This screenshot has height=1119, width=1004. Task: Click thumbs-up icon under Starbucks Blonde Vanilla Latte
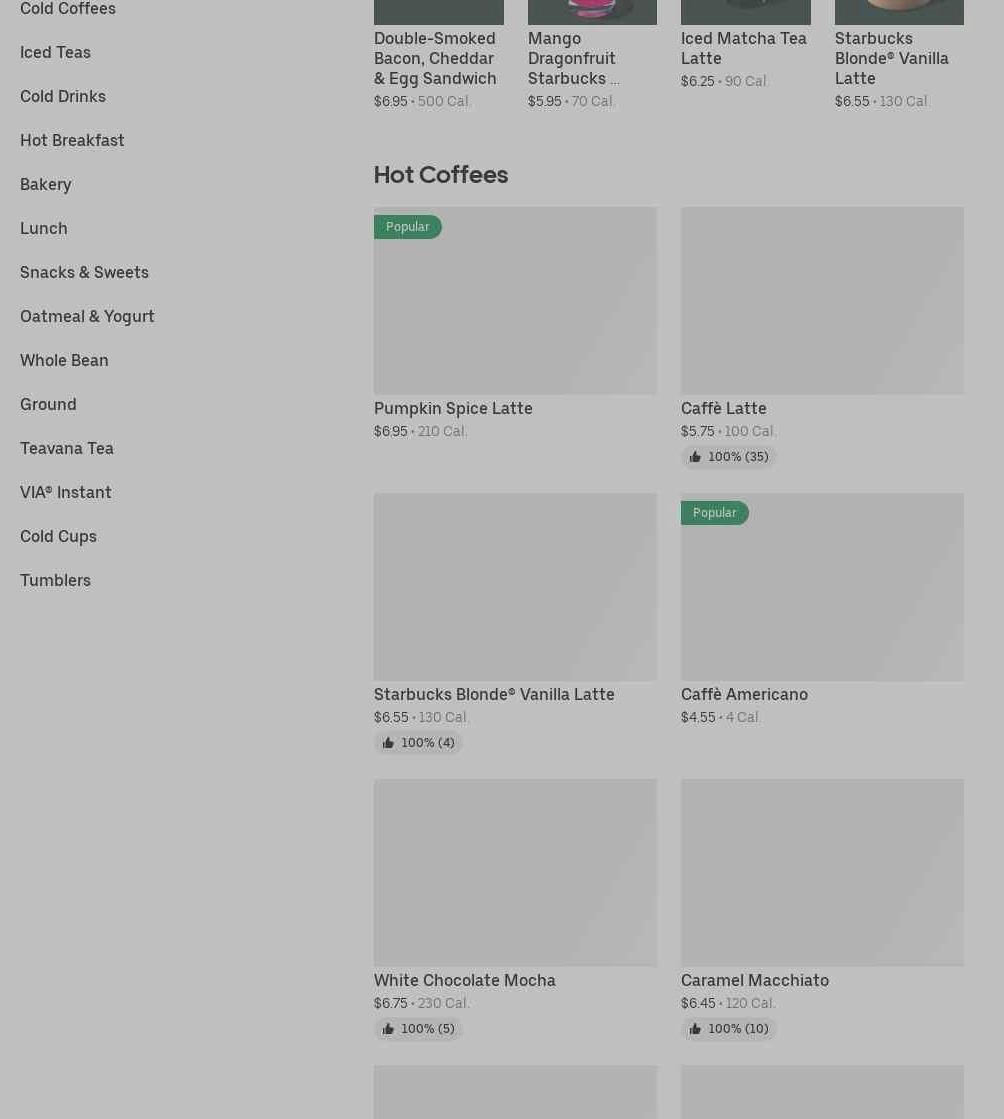(388, 743)
